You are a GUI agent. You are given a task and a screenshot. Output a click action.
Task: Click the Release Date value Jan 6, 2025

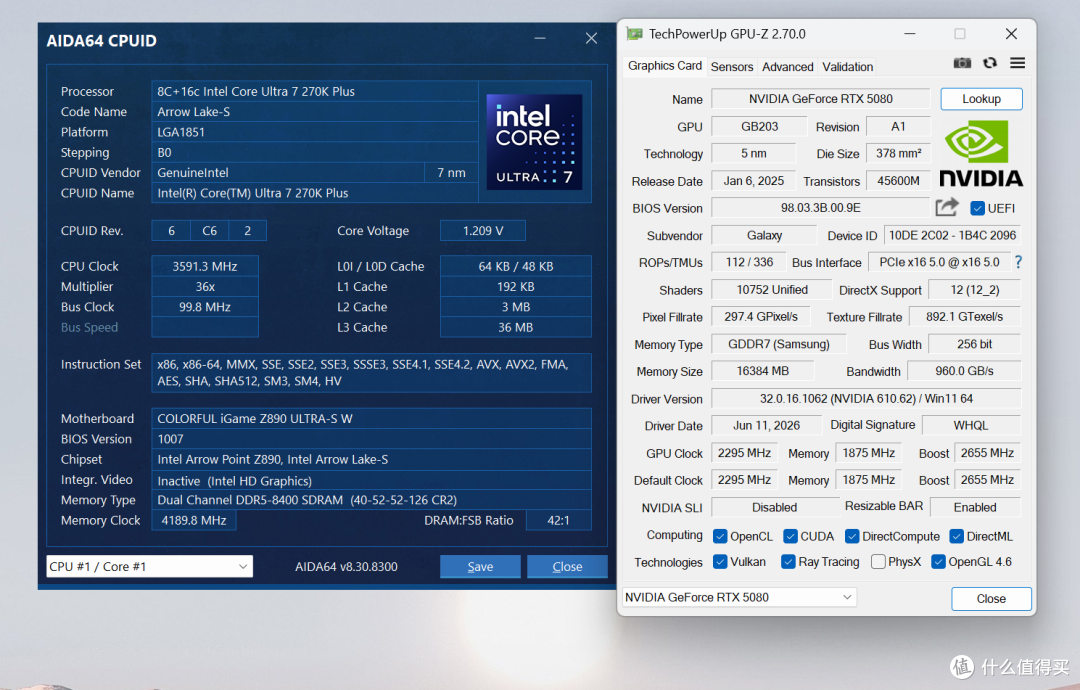coord(754,180)
